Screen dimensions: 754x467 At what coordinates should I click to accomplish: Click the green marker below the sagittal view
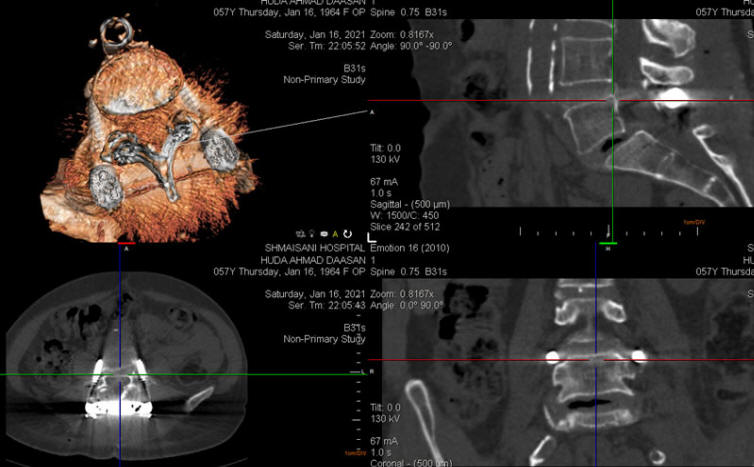(x=608, y=242)
